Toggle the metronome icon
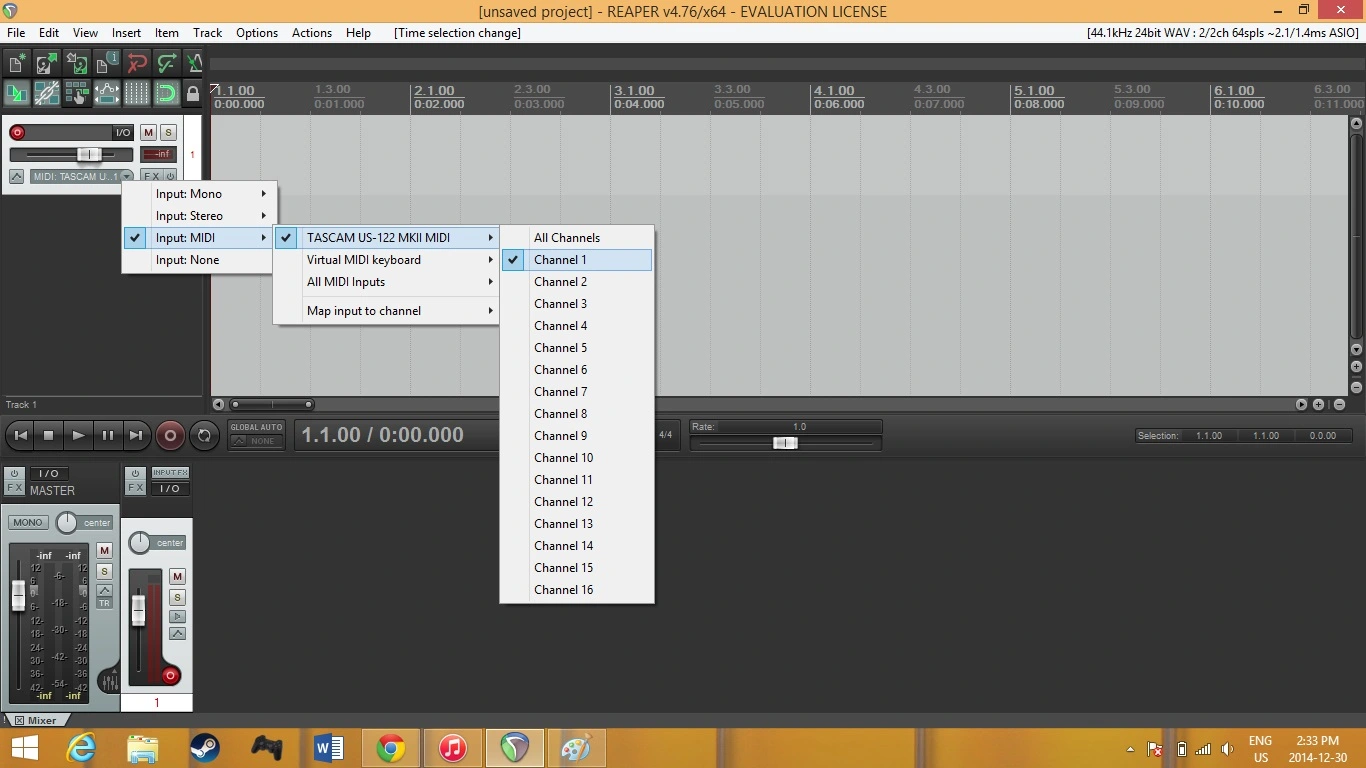Viewport: 1366px width, 768px height. pyautogui.click(x=195, y=63)
